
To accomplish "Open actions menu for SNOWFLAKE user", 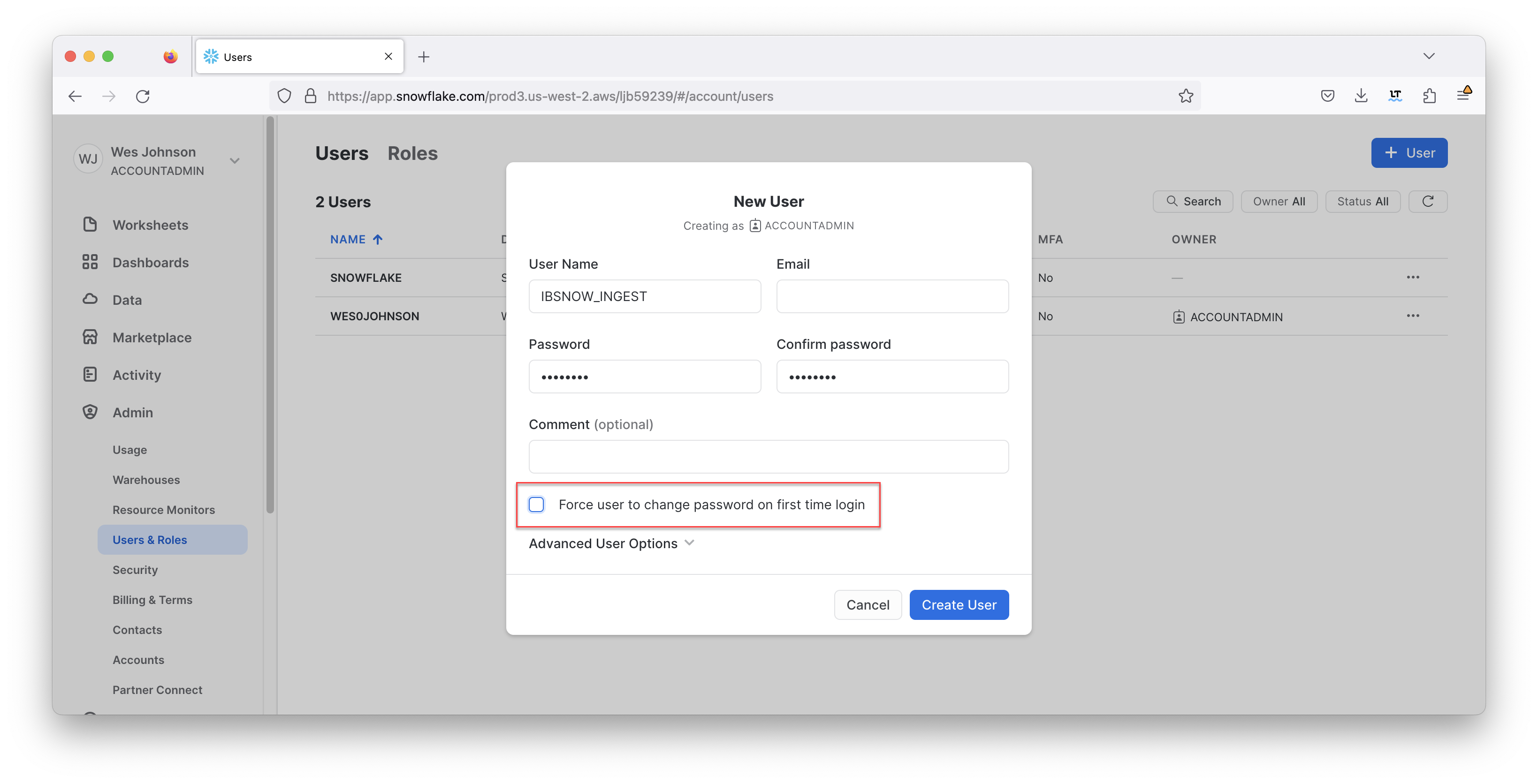I will click(x=1413, y=278).
